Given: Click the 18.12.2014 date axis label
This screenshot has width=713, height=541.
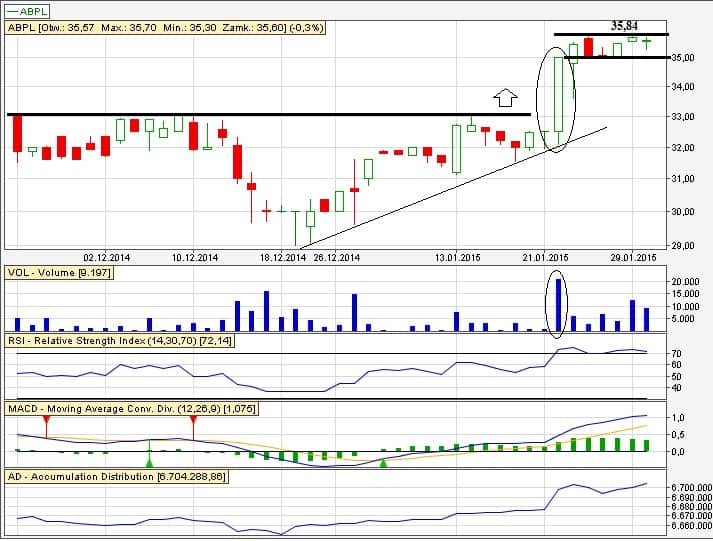Looking at the screenshot, I should [x=281, y=257].
